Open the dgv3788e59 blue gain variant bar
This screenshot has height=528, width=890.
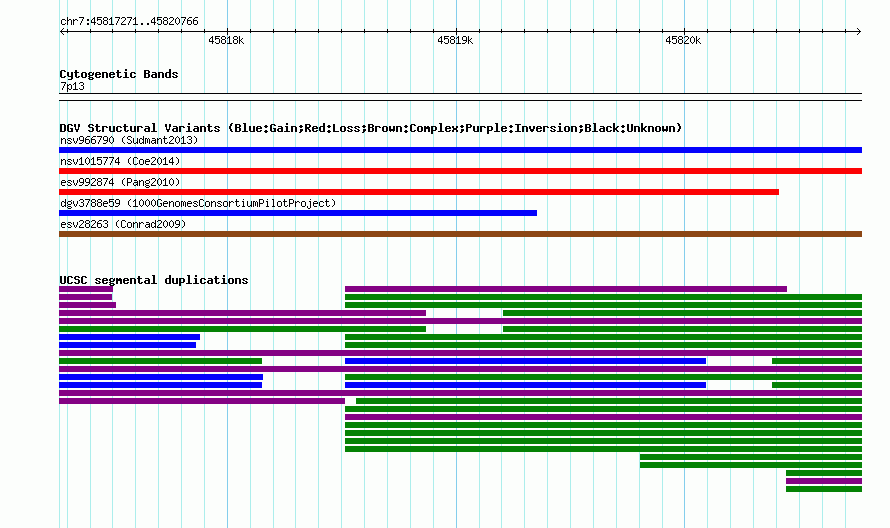pyautogui.click(x=298, y=213)
